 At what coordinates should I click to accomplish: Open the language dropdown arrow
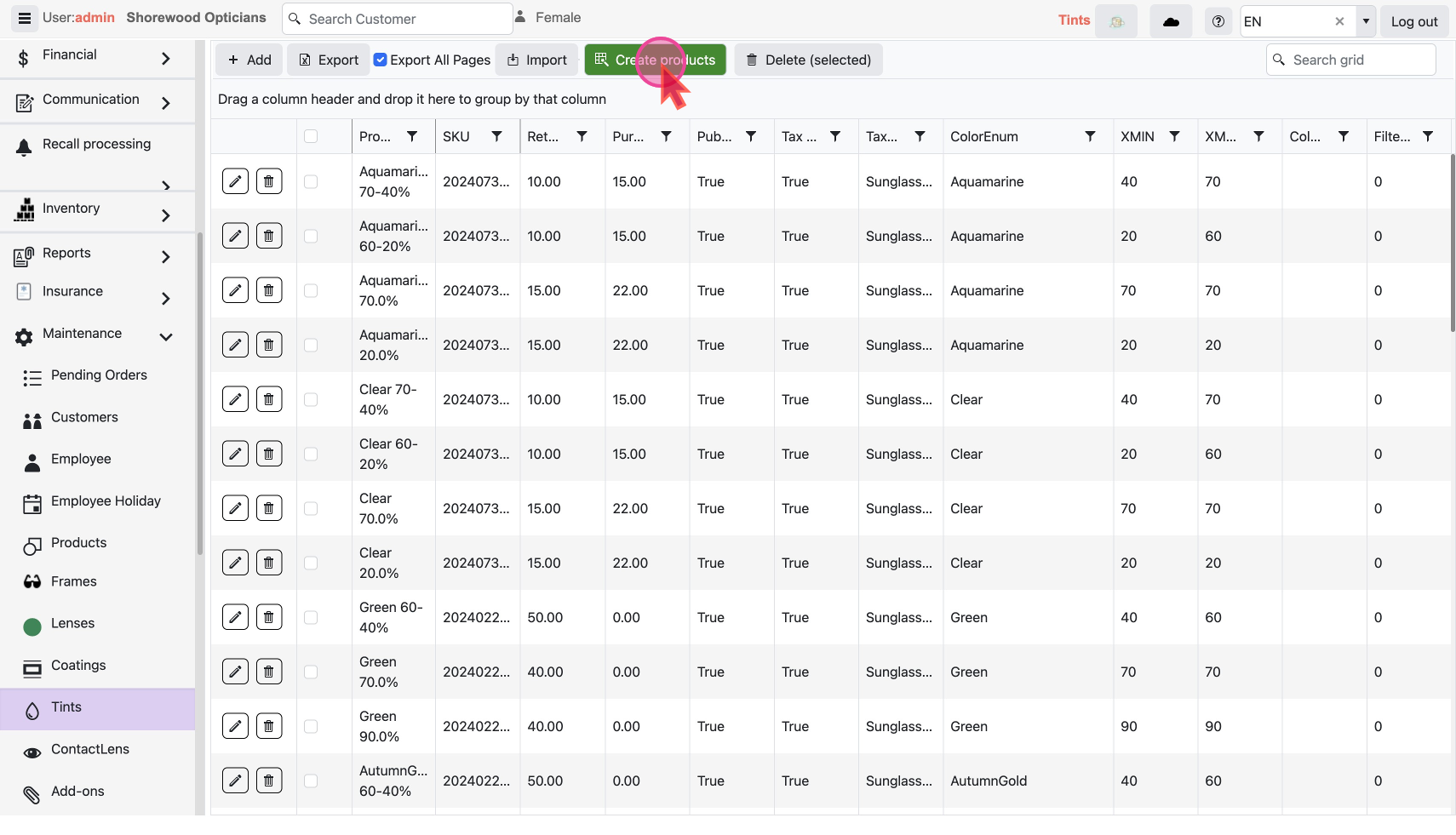1366,21
